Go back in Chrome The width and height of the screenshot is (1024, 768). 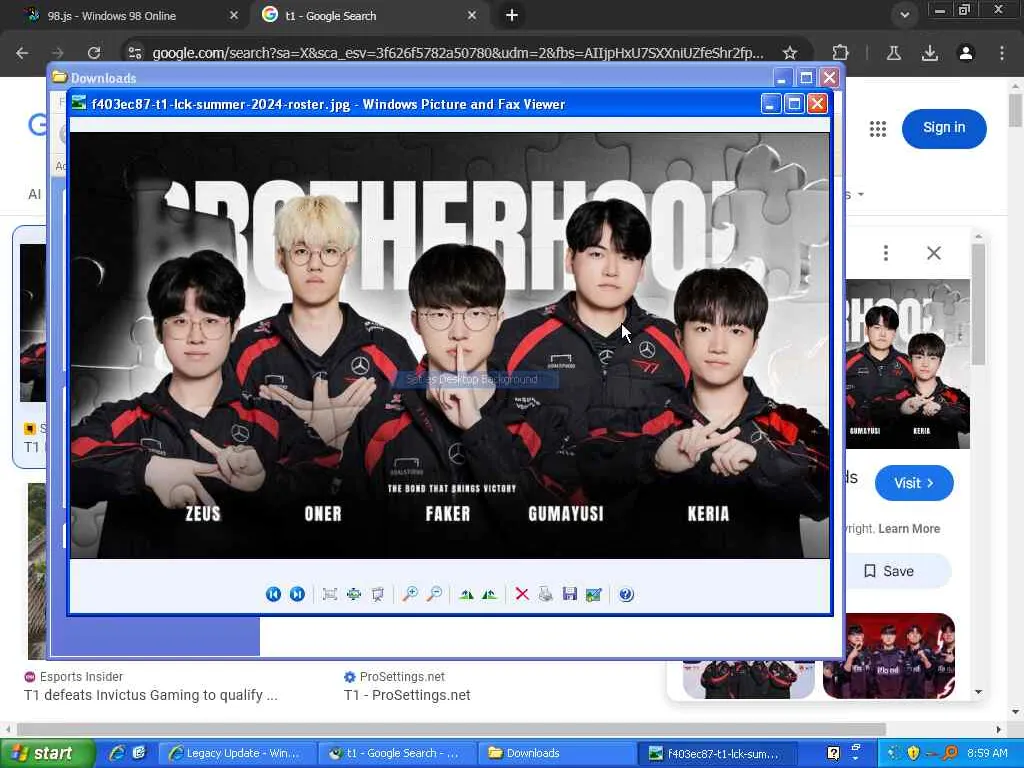click(x=22, y=53)
